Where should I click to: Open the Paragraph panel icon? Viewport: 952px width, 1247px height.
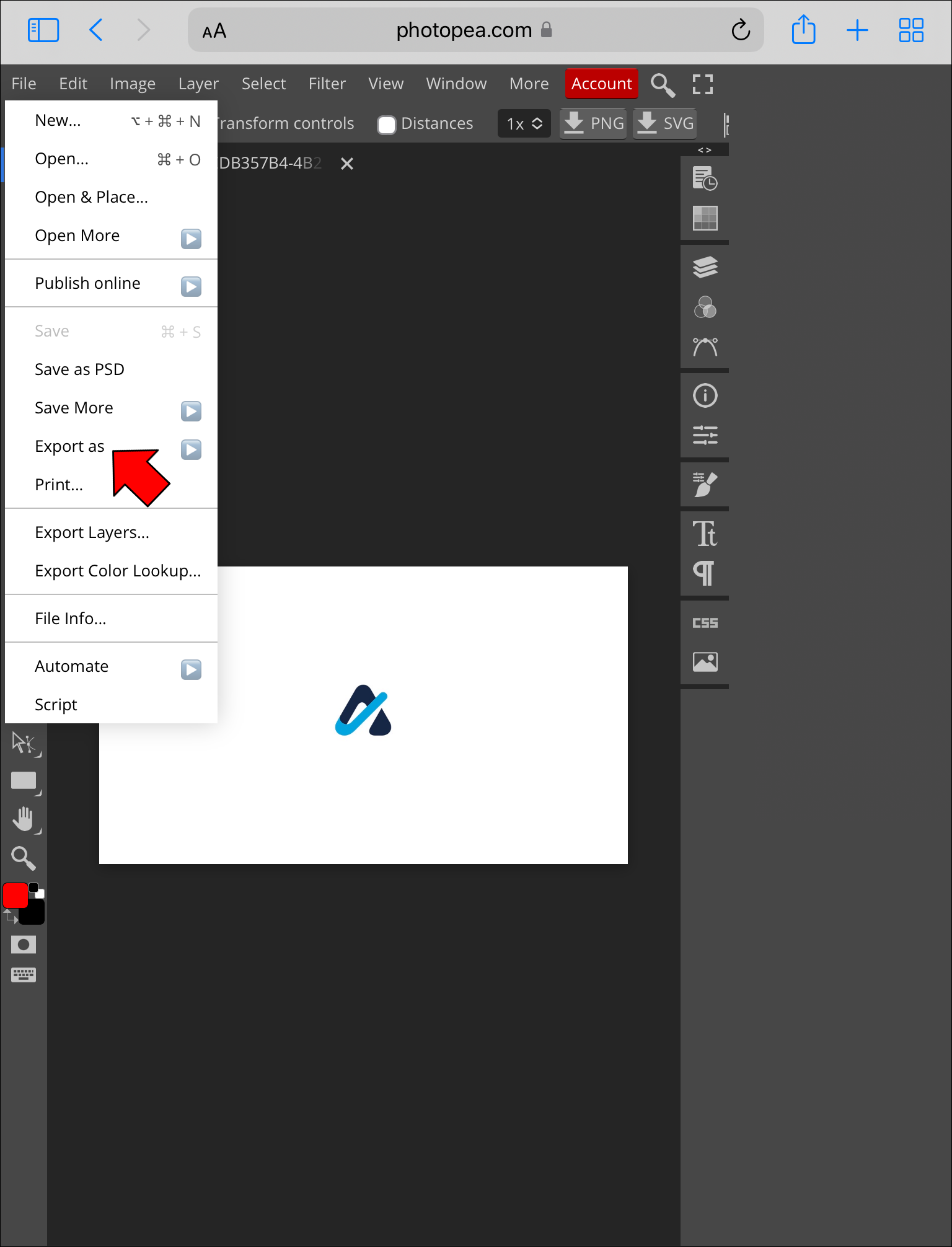point(705,573)
